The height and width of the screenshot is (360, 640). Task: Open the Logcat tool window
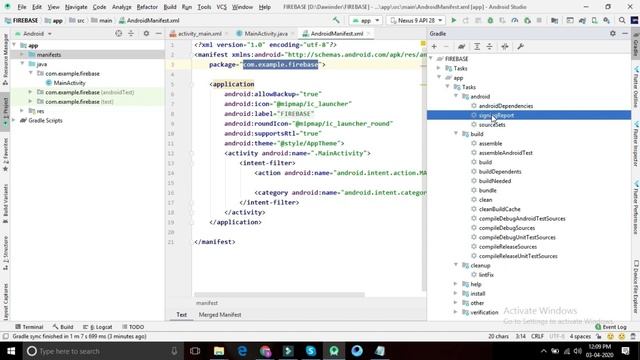[x=98, y=327]
